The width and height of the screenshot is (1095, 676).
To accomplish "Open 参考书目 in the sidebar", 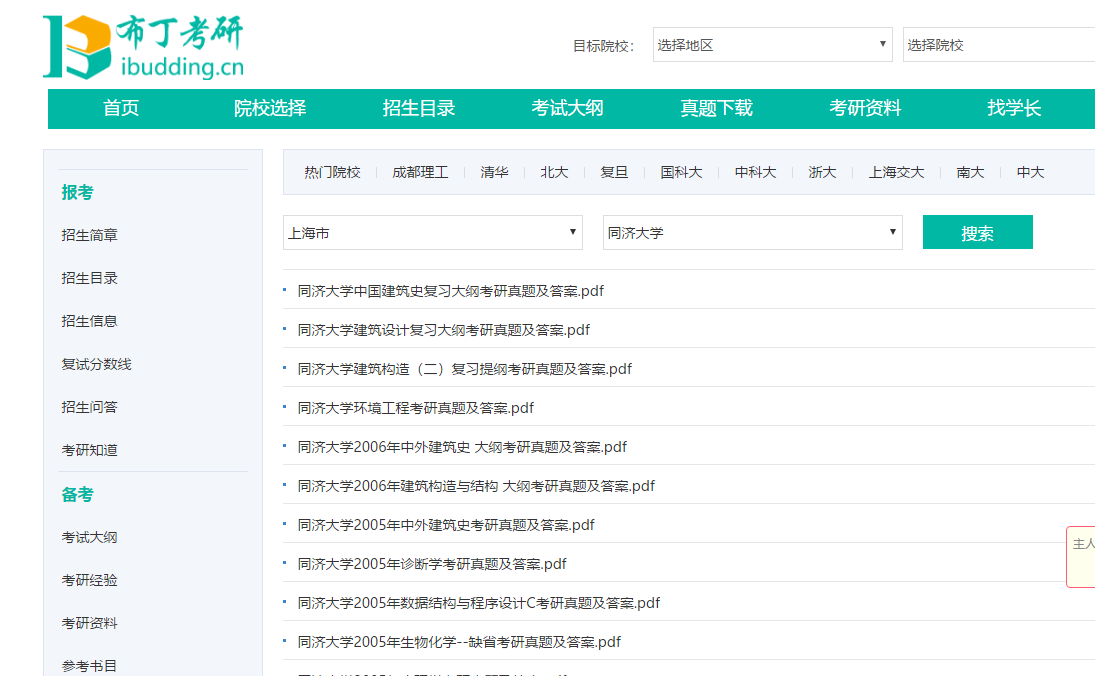I will coord(89,666).
